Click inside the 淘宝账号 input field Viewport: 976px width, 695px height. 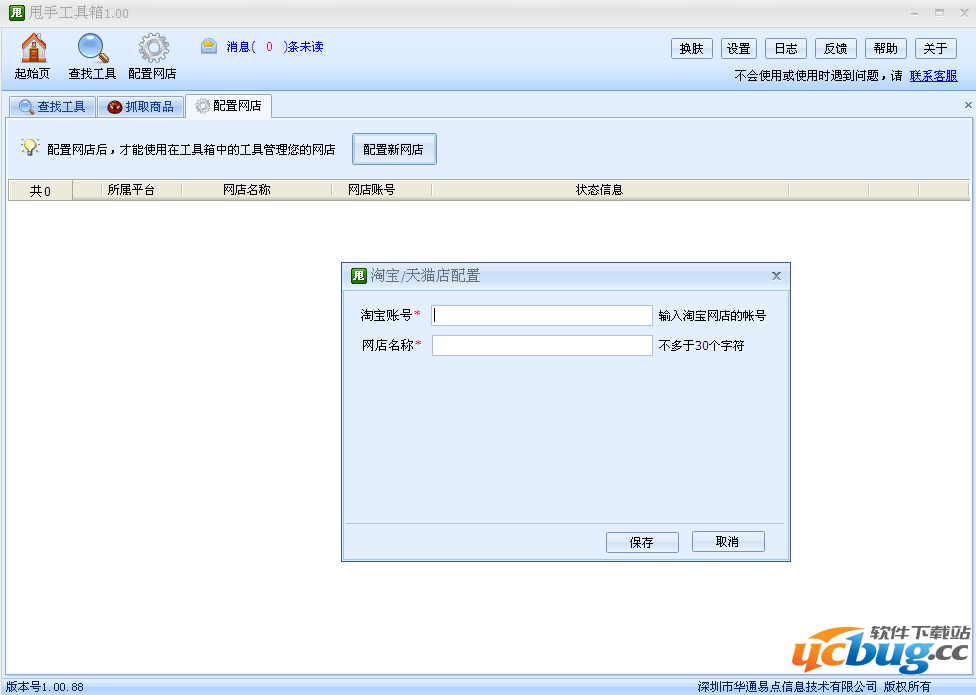(x=540, y=315)
